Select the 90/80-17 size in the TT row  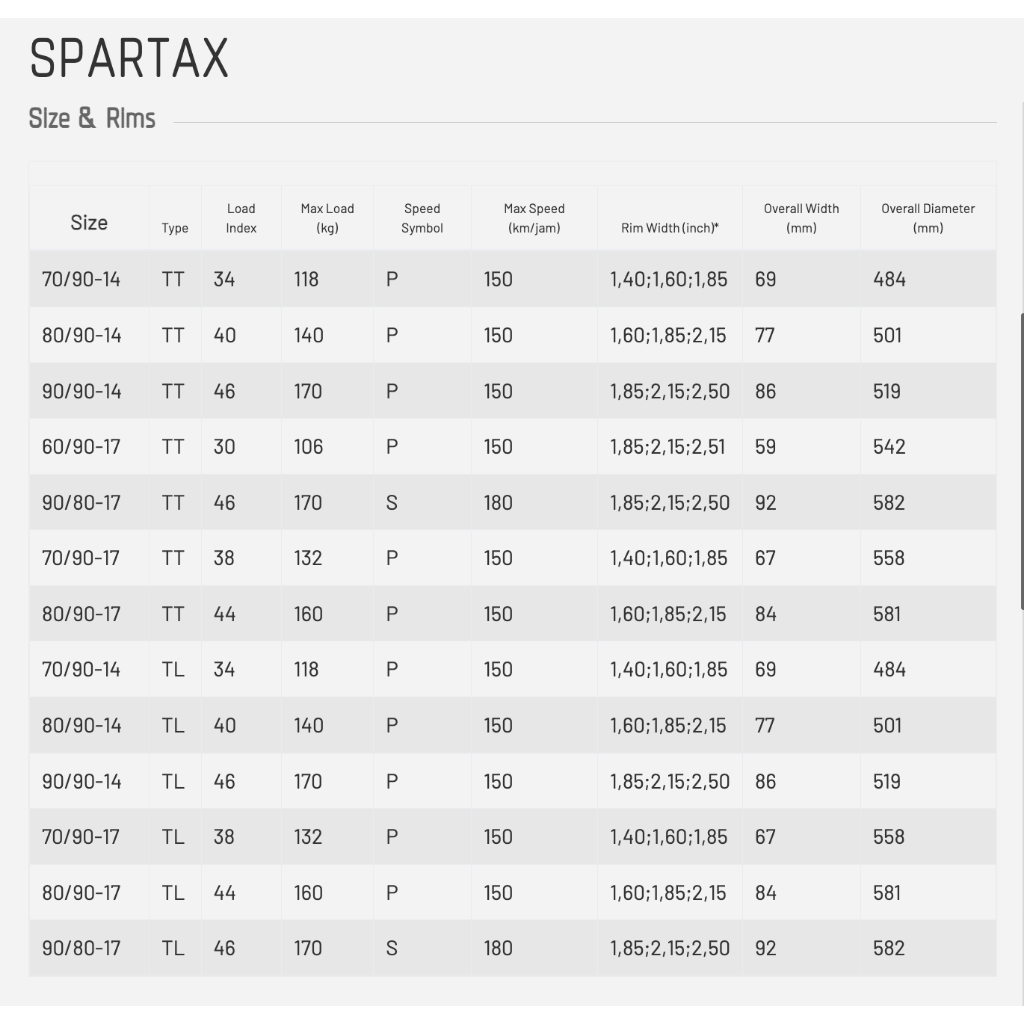[x=81, y=503]
